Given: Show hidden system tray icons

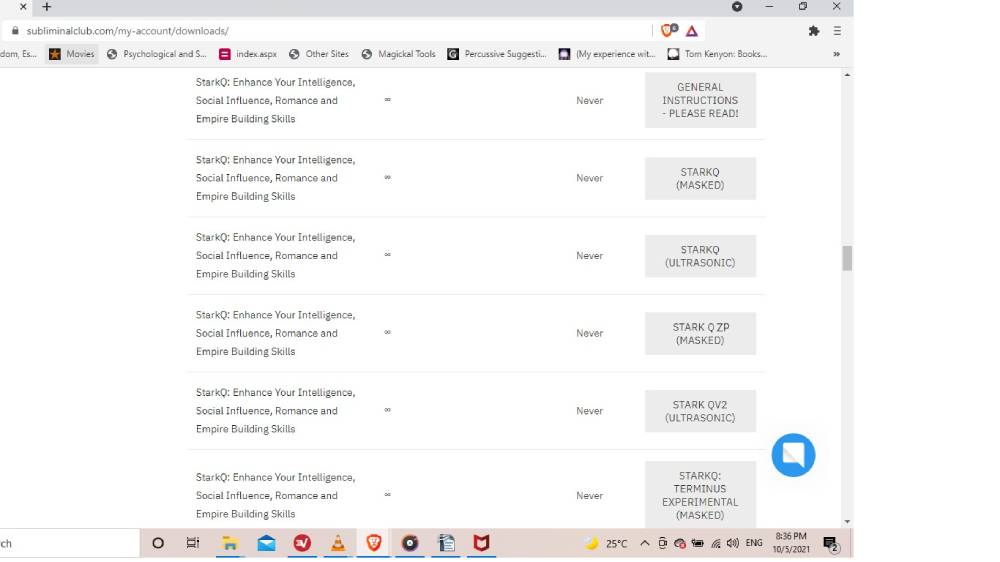Looking at the screenshot, I should (x=645, y=544).
